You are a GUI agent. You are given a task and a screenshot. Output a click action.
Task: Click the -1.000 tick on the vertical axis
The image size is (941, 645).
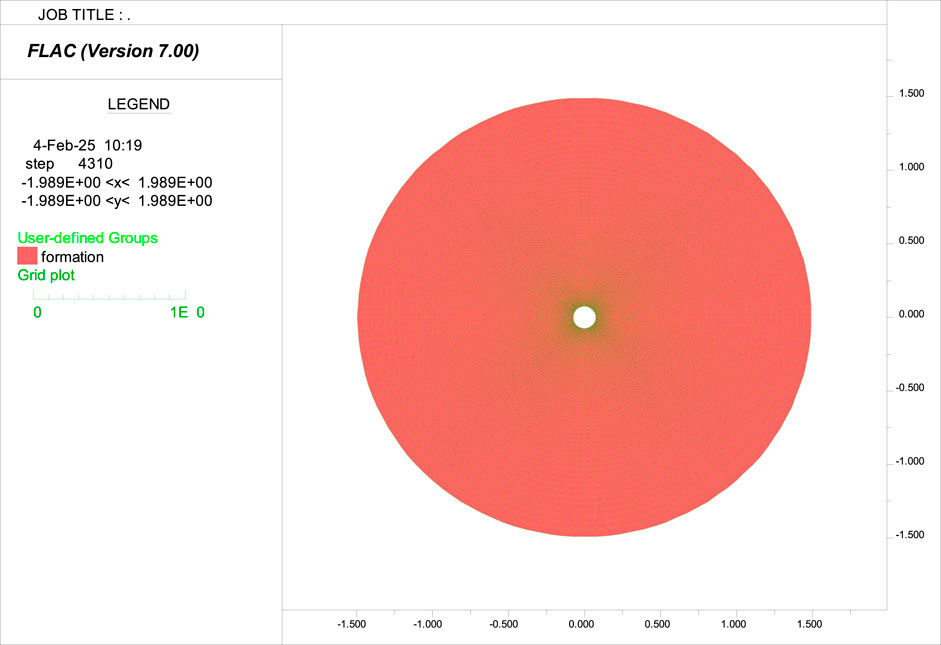909,462
